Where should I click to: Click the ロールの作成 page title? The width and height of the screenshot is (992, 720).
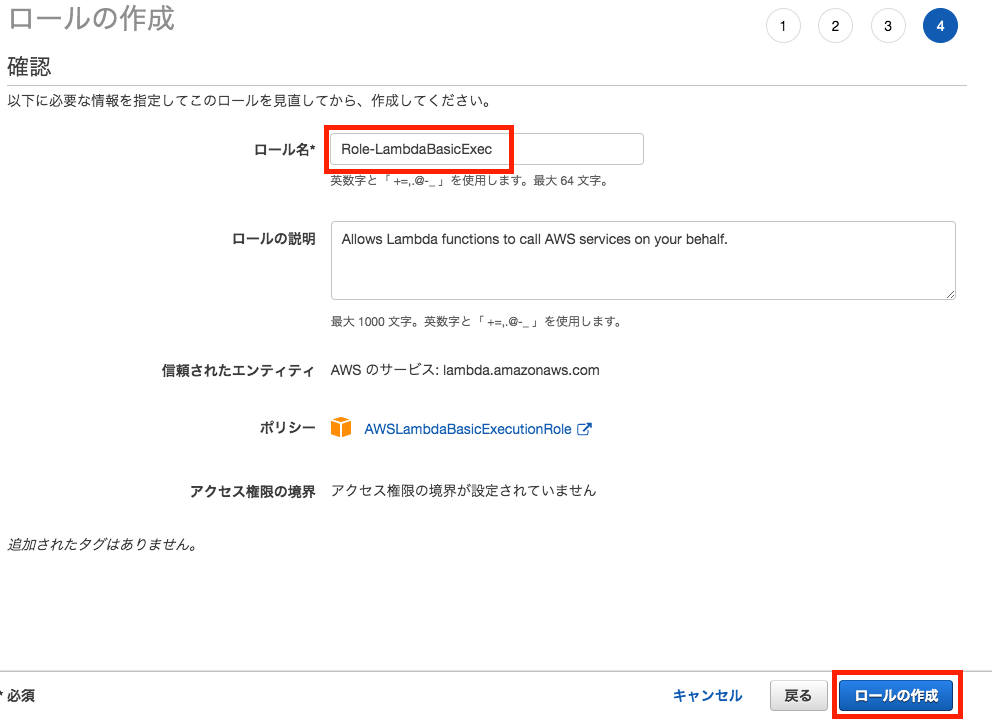pyautogui.click(x=90, y=18)
